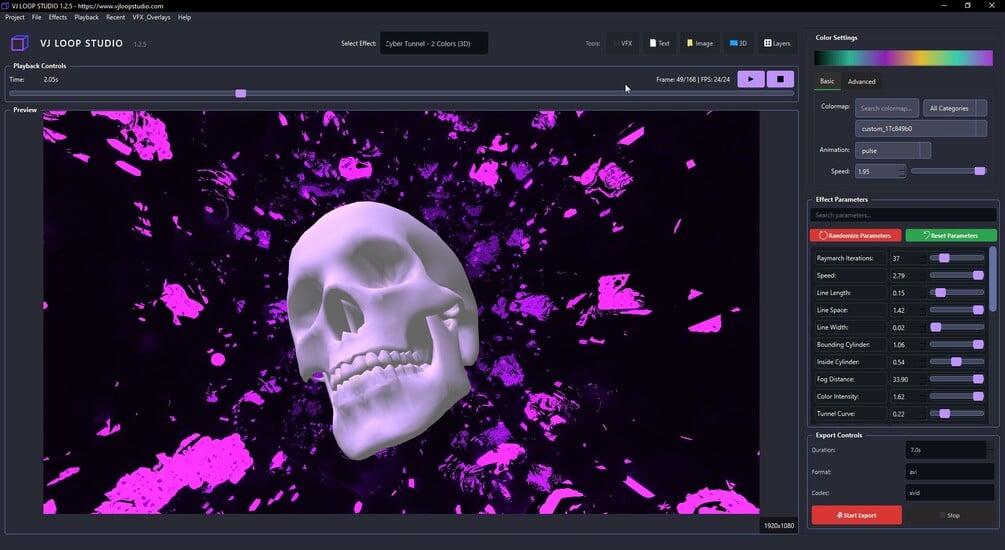The image size is (1005, 550).
Task: Switch to the Advanced color tab
Action: pos(861,81)
